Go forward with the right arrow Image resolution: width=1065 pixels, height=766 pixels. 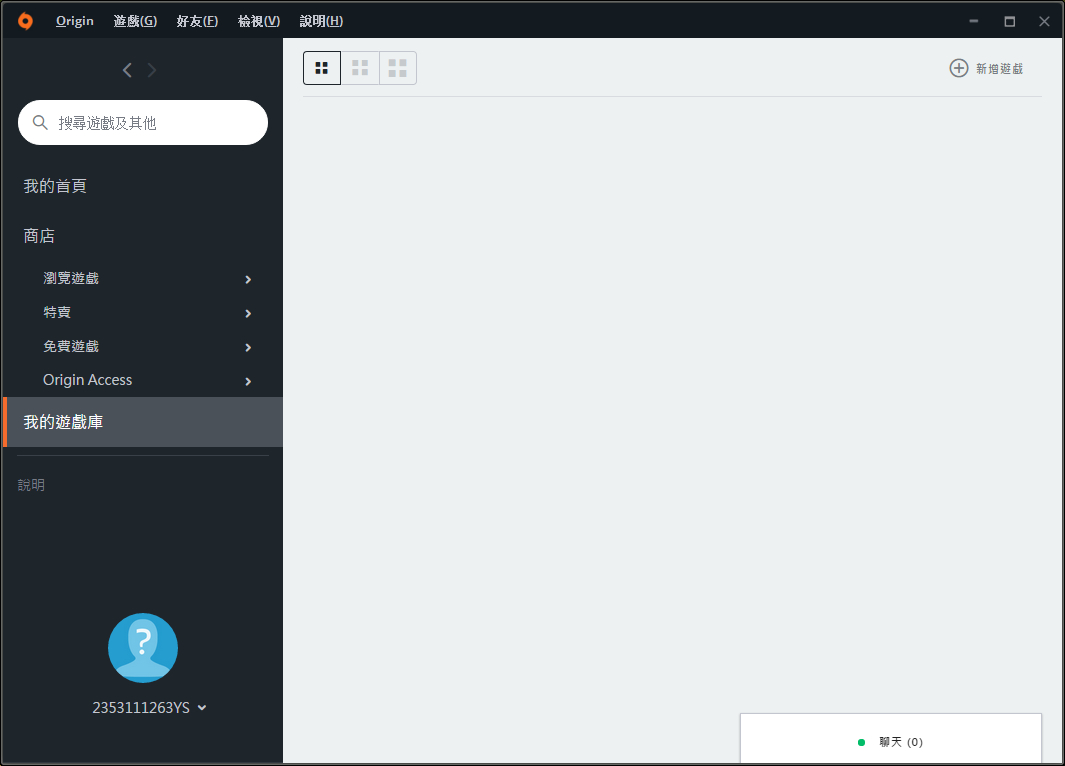151,70
